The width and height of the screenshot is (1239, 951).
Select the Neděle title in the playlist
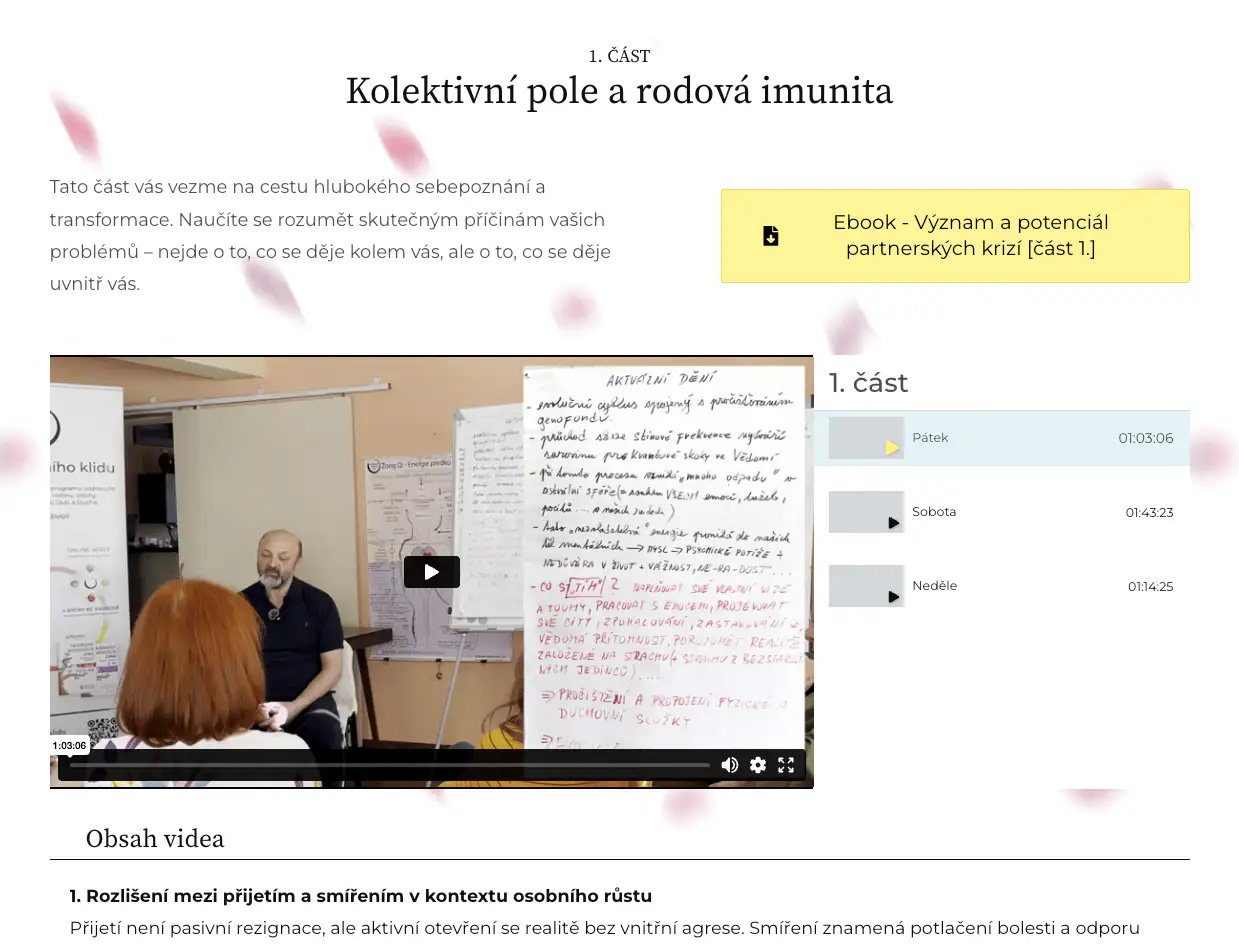[x=934, y=586]
